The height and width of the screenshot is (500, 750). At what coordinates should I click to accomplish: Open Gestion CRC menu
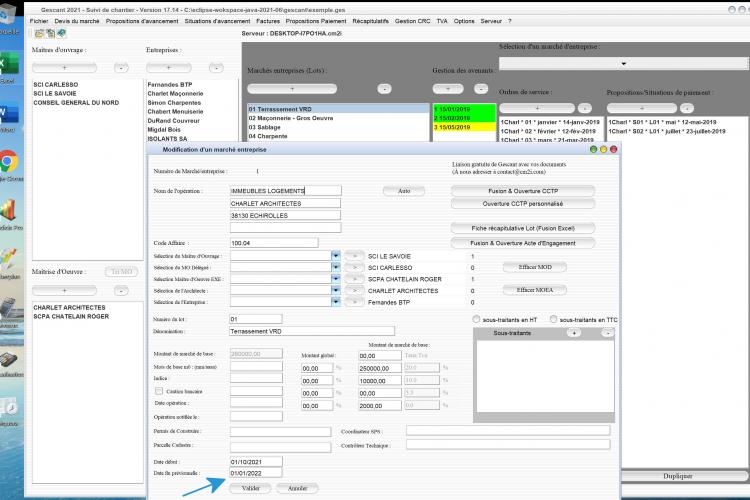click(x=412, y=21)
